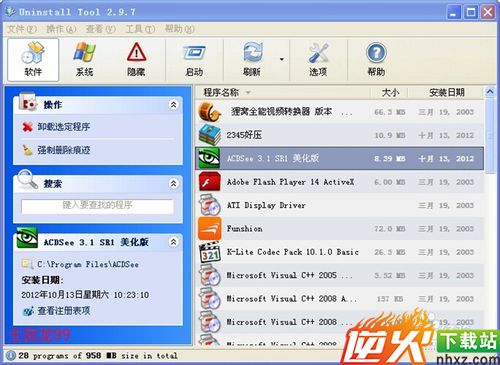Open the 帮助(H) menu
The width and height of the screenshot is (500, 365).
click(x=179, y=29)
